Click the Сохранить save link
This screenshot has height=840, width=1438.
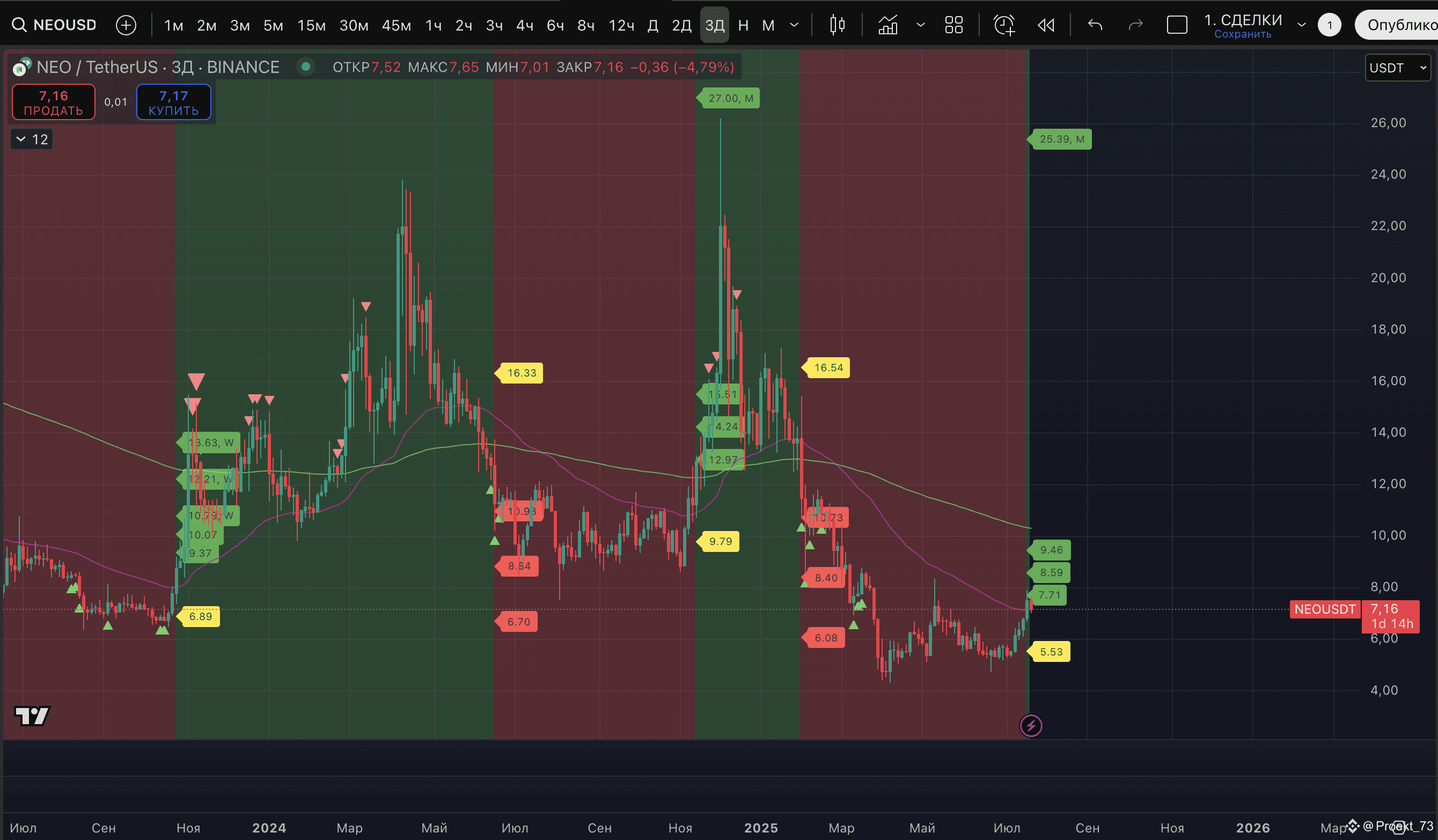(x=1242, y=34)
